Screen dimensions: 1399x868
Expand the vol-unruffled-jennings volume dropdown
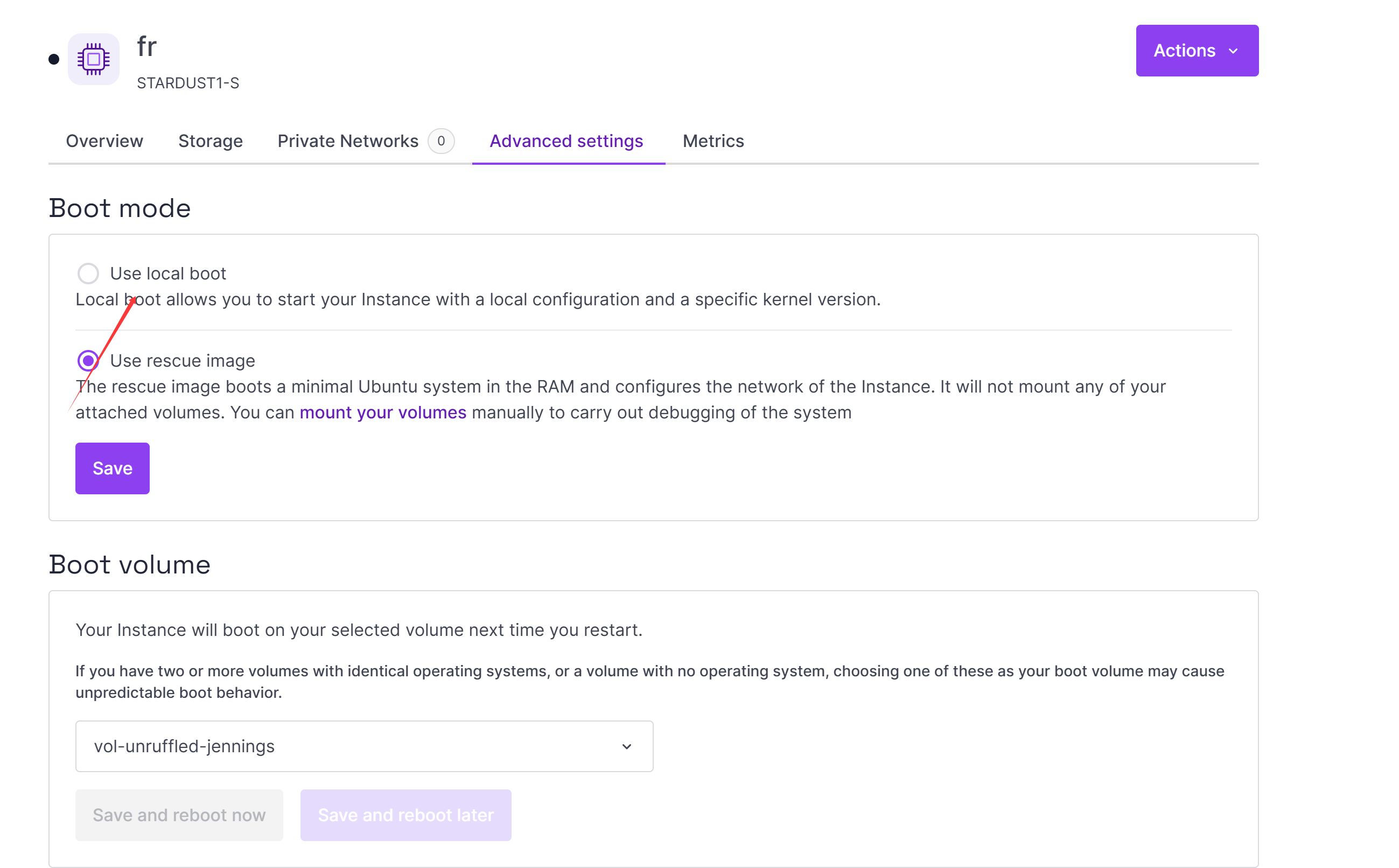364,746
